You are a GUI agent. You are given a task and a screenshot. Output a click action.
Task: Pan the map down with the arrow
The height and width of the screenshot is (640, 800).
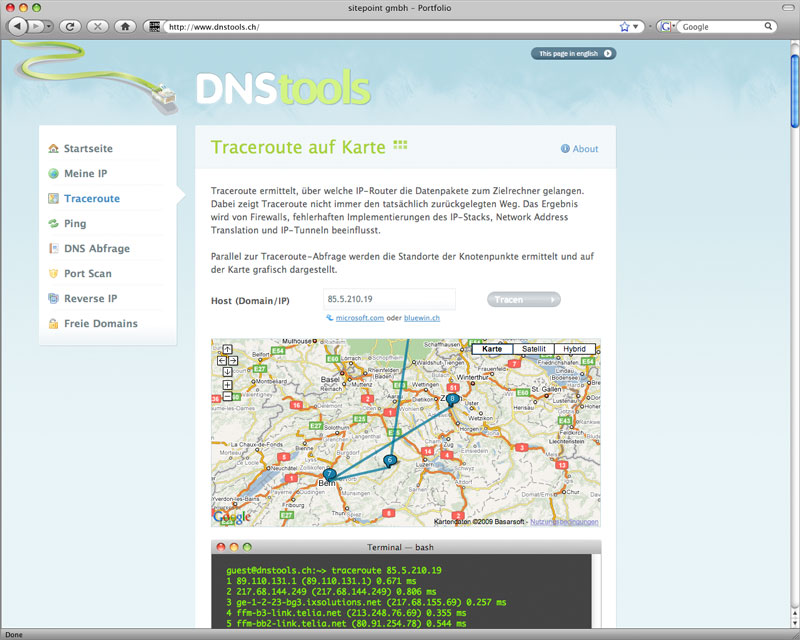coord(228,372)
